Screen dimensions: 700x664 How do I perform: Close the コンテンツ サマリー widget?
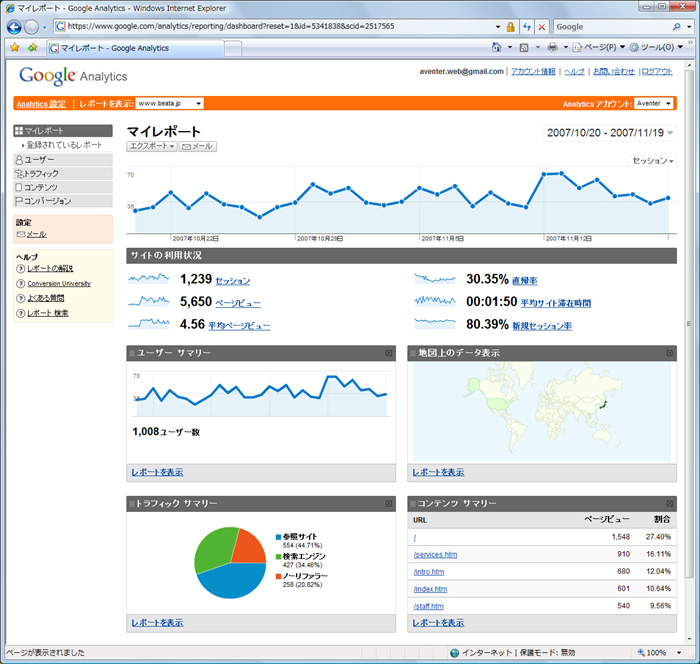pyautogui.click(x=670, y=504)
